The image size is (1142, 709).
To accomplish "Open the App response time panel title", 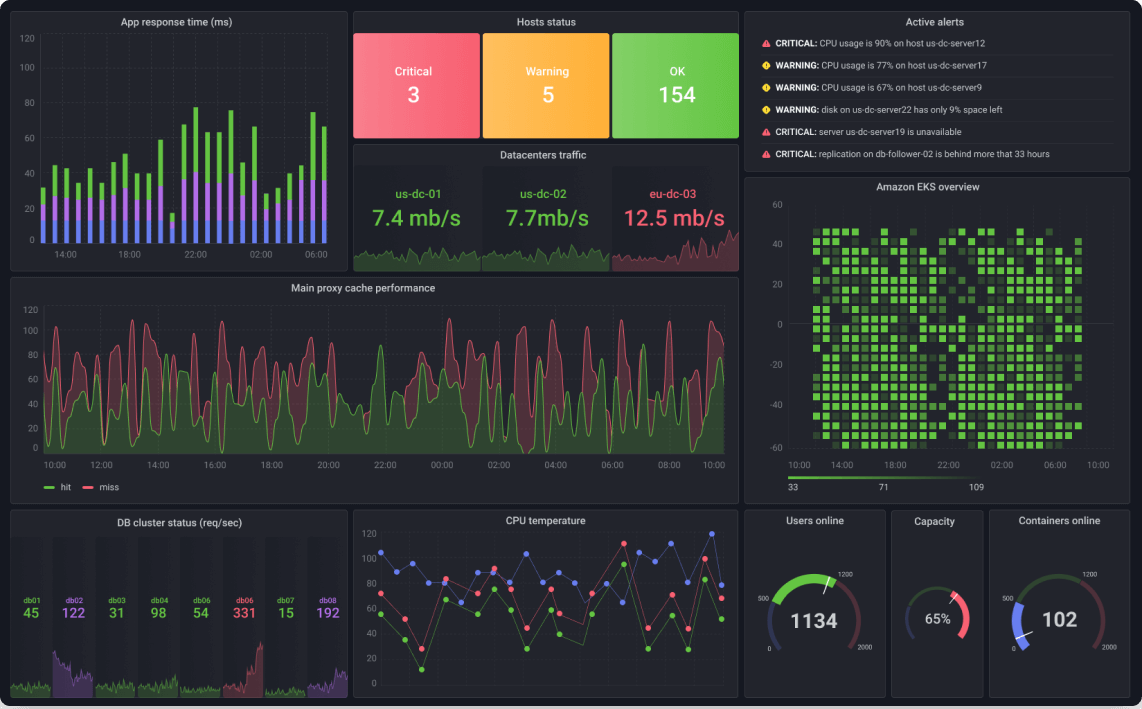I will [x=176, y=22].
